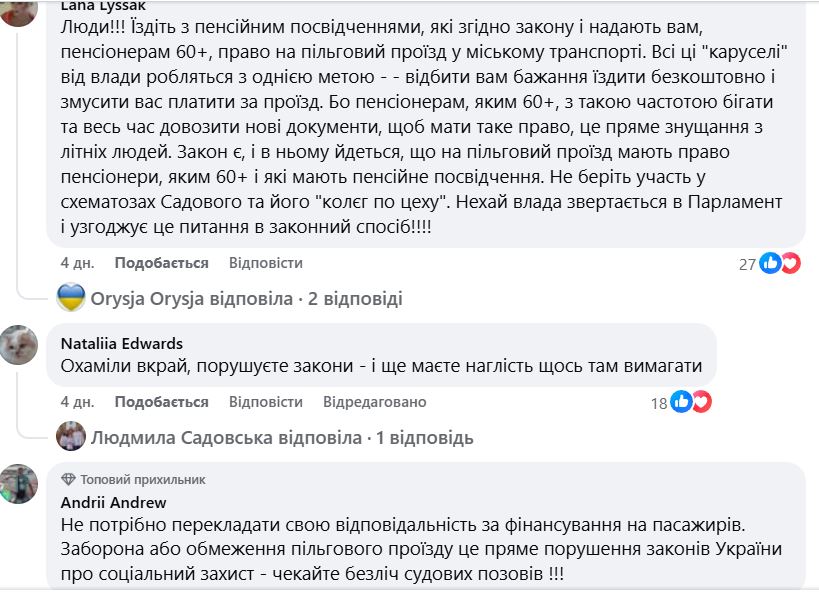Expand Людмила Садовська's 1 reply thread

point(282,437)
